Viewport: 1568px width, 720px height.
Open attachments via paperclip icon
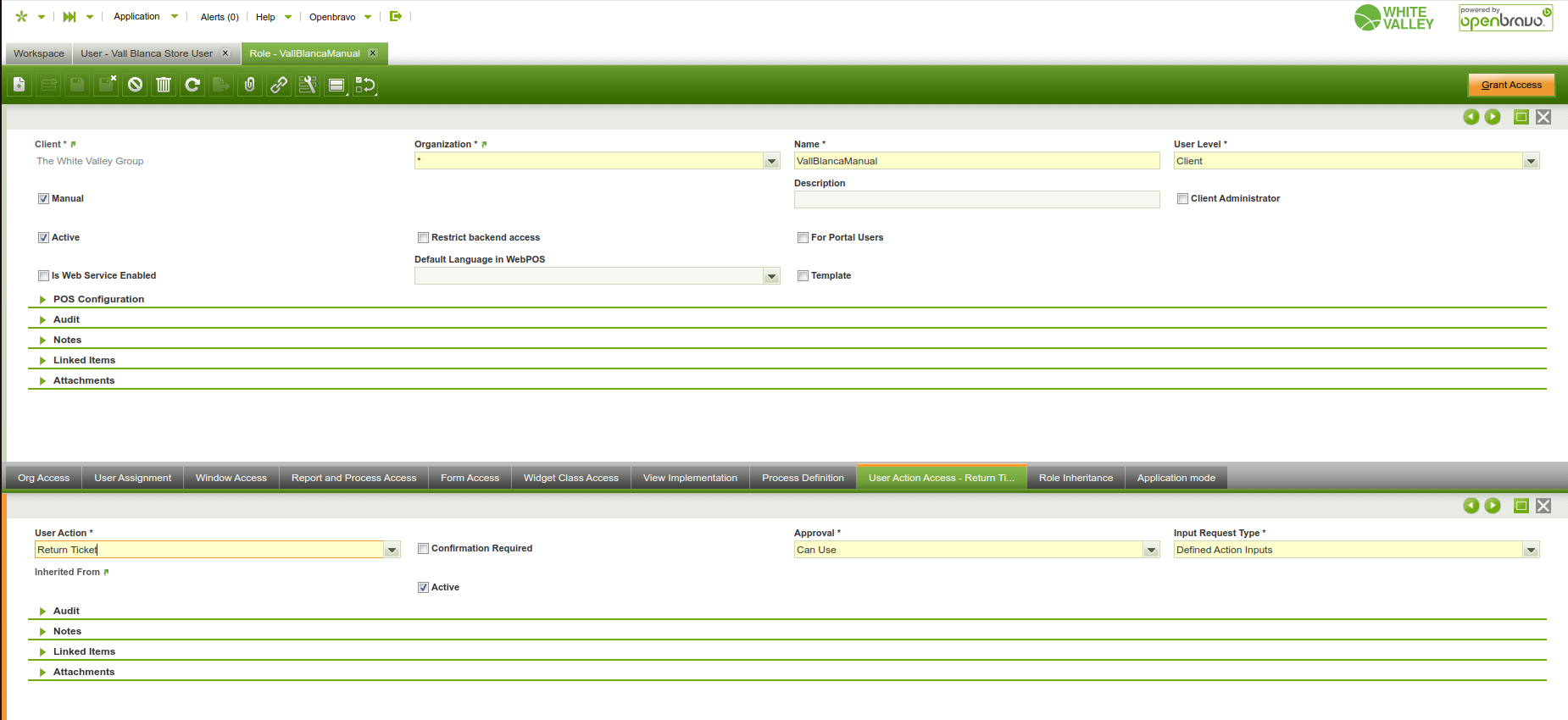coord(249,85)
